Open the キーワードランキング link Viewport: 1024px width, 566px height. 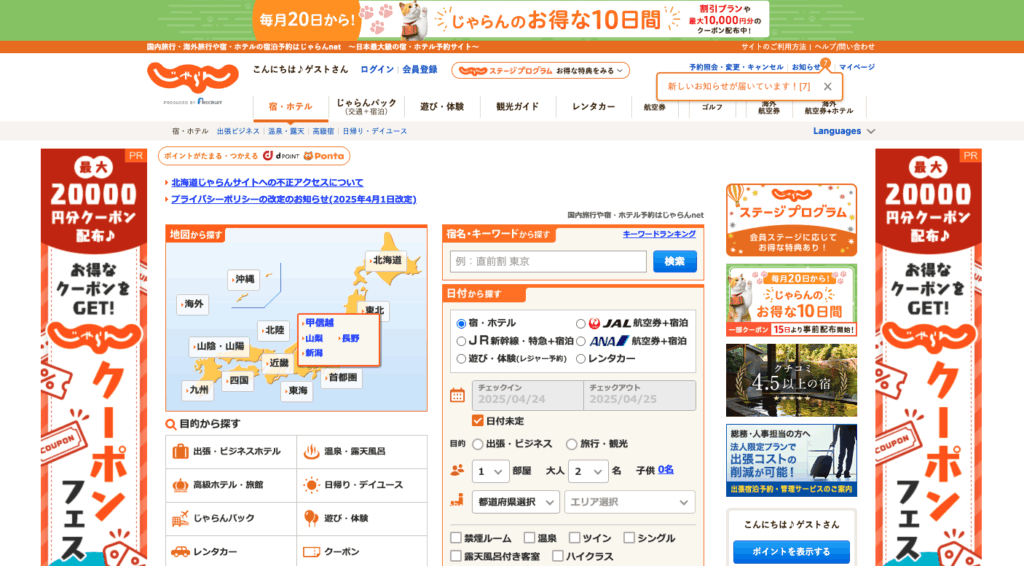(x=659, y=234)
